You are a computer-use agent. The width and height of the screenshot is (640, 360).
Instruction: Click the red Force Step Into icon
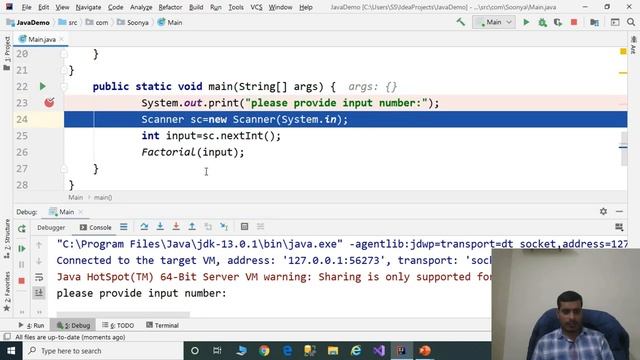[x=176, y=227]
